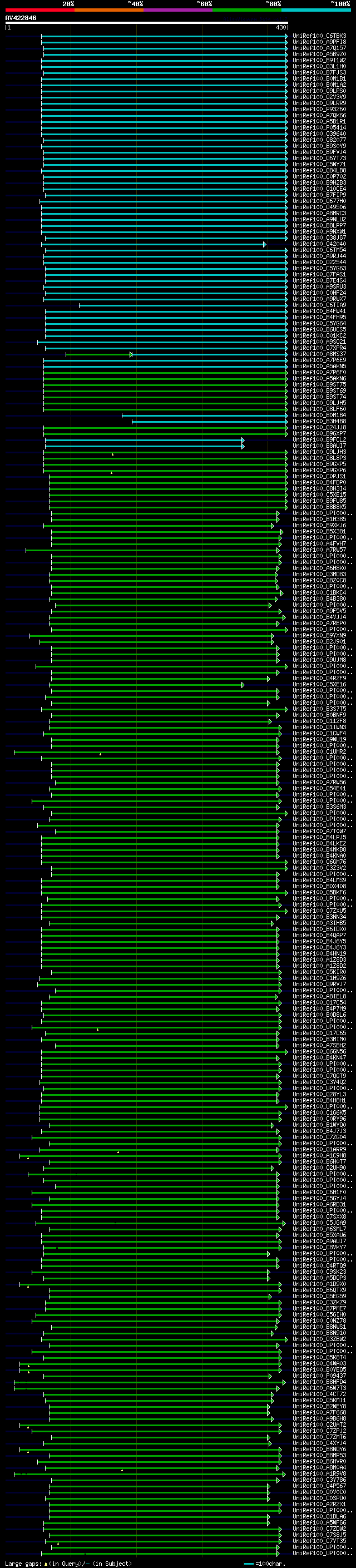Click UniRef100_B6UCS5 label
Image resolution: width=356 pixels, height=1568 pixels.
click(x=319, y=330)
